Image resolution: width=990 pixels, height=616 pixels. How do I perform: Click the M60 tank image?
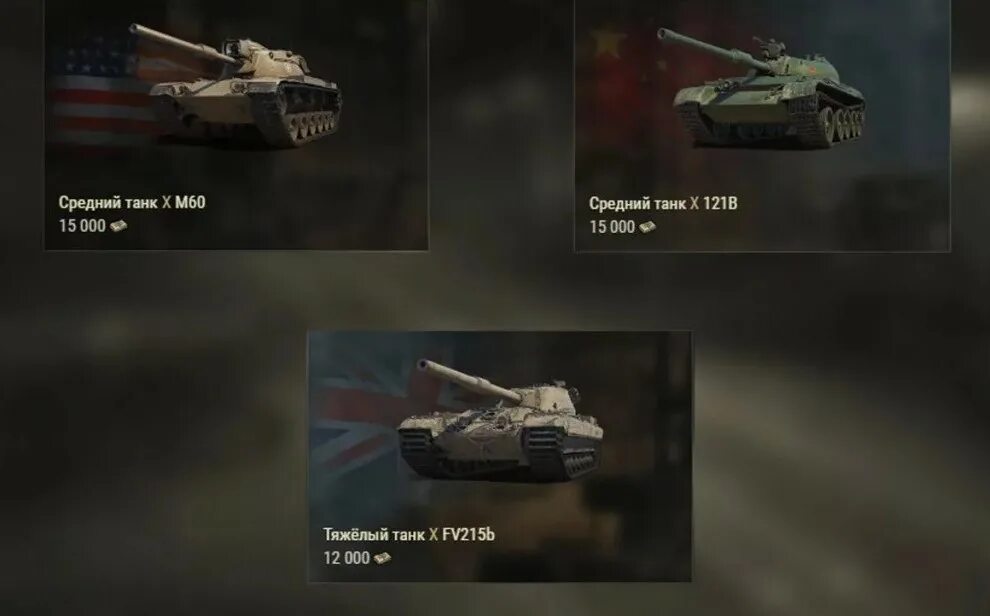tap(235, 86)
